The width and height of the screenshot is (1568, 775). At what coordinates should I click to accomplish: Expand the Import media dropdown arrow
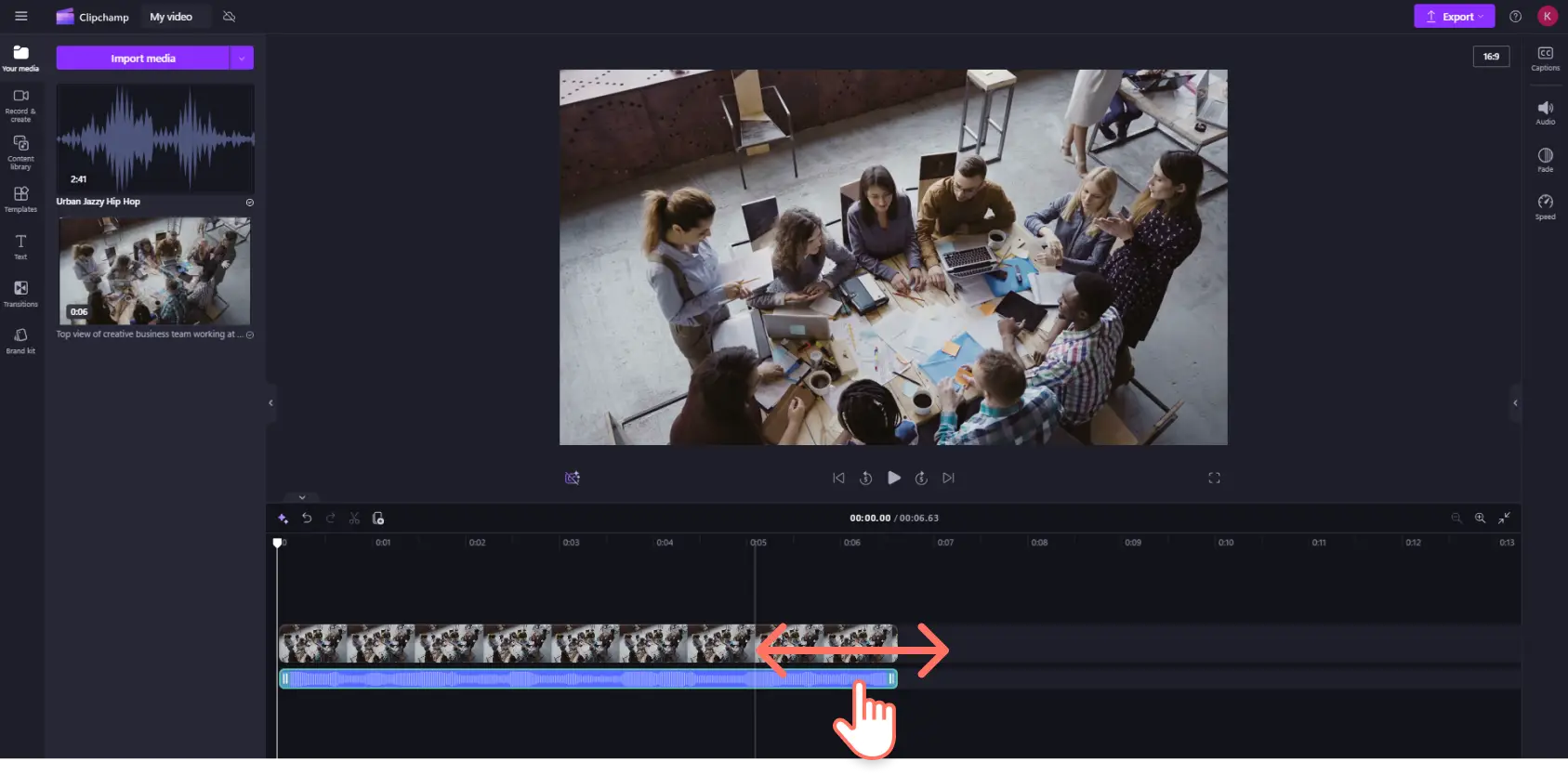point(242,59)
